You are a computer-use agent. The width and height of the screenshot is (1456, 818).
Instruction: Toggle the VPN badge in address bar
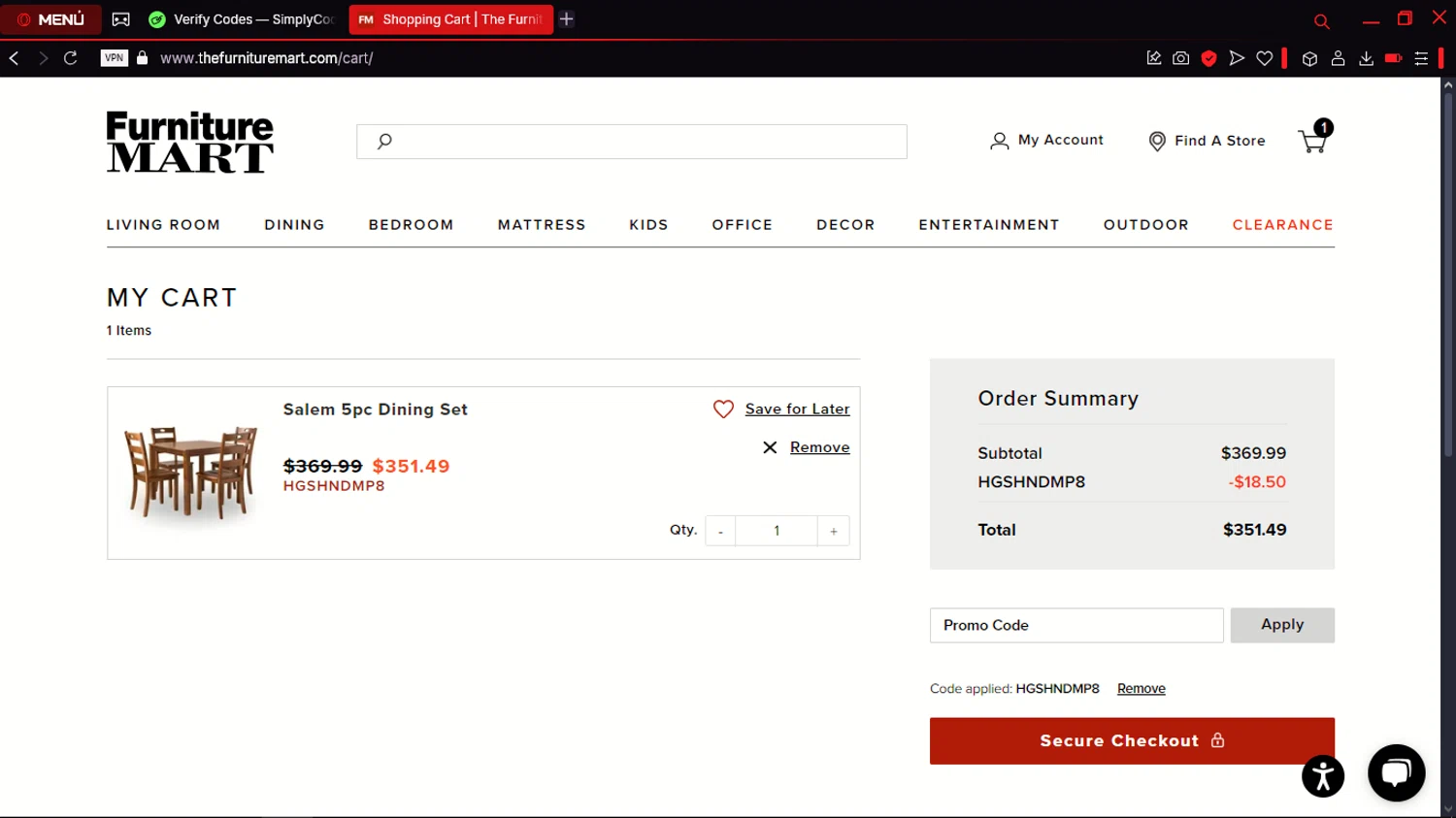click(114, 58)
